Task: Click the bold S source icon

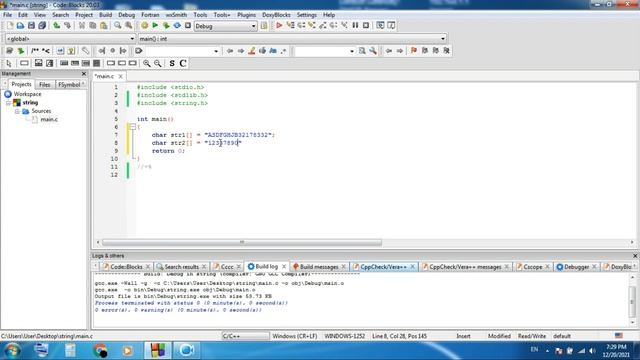Action: (172, 64)
